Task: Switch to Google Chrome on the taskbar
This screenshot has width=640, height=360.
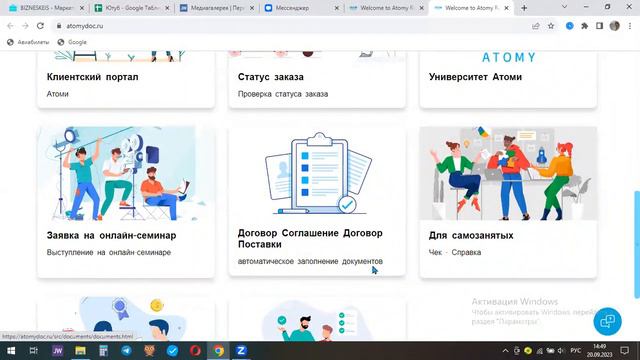Action: click(x=218, y=351)
